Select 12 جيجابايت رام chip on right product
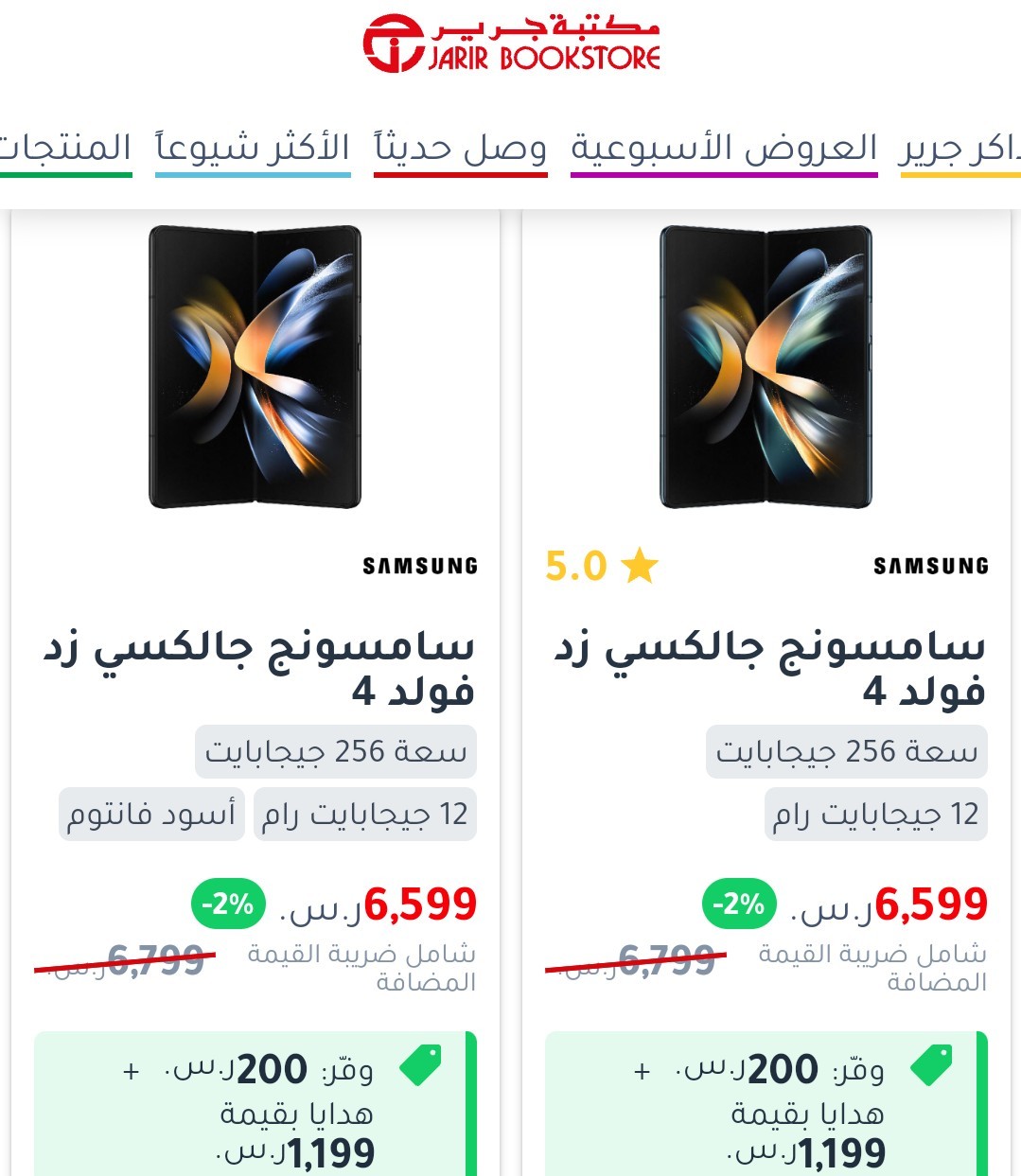Viewport: 1021px width, 1176px height. [x=875, y=815]
